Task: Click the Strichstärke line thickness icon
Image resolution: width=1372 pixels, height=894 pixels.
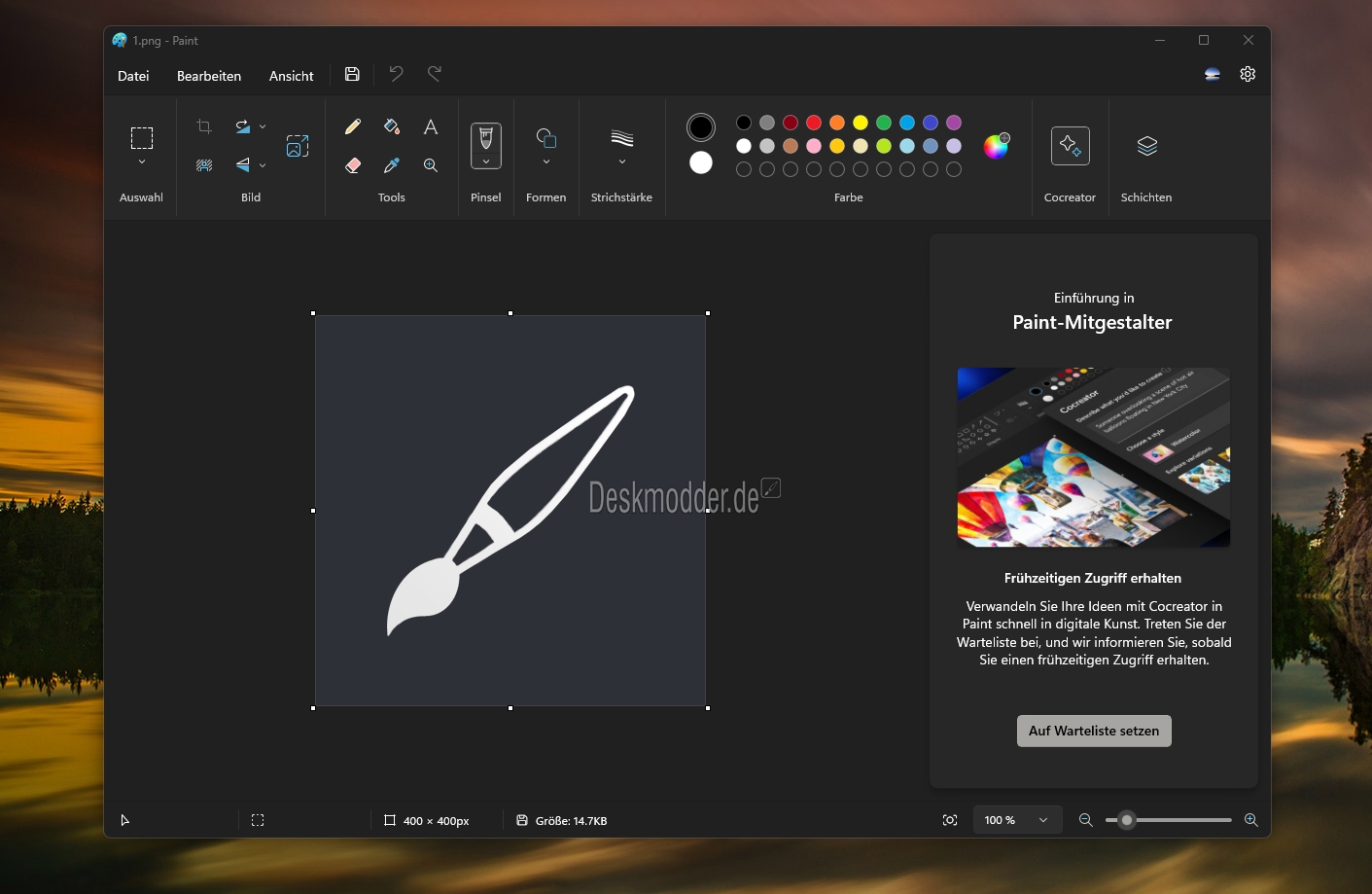Action: [622, 138]
